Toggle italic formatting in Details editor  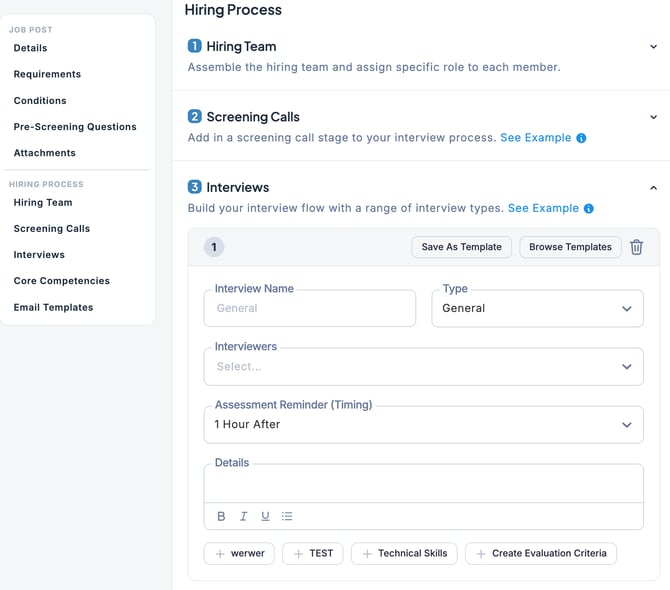243,516
